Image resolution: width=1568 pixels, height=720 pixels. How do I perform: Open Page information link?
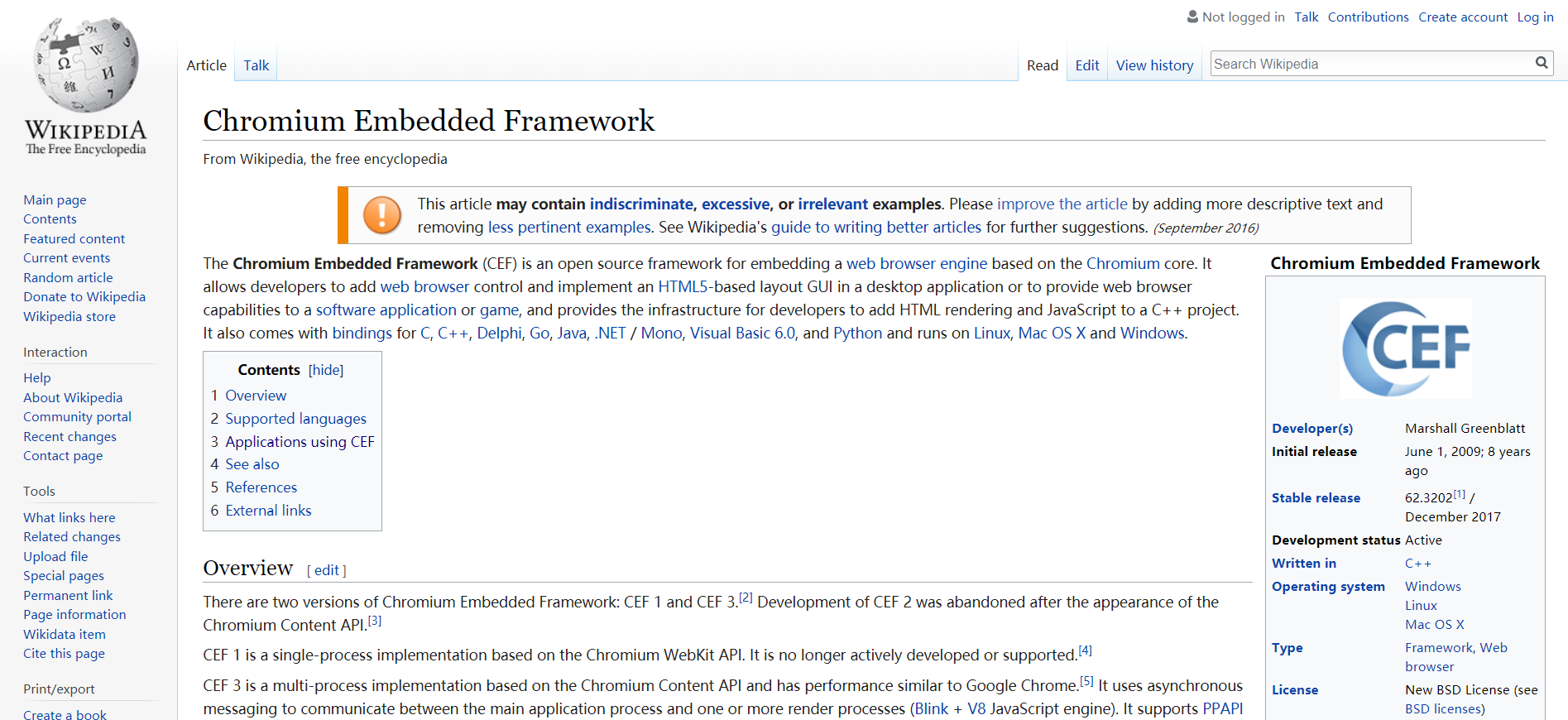(74, 614)
